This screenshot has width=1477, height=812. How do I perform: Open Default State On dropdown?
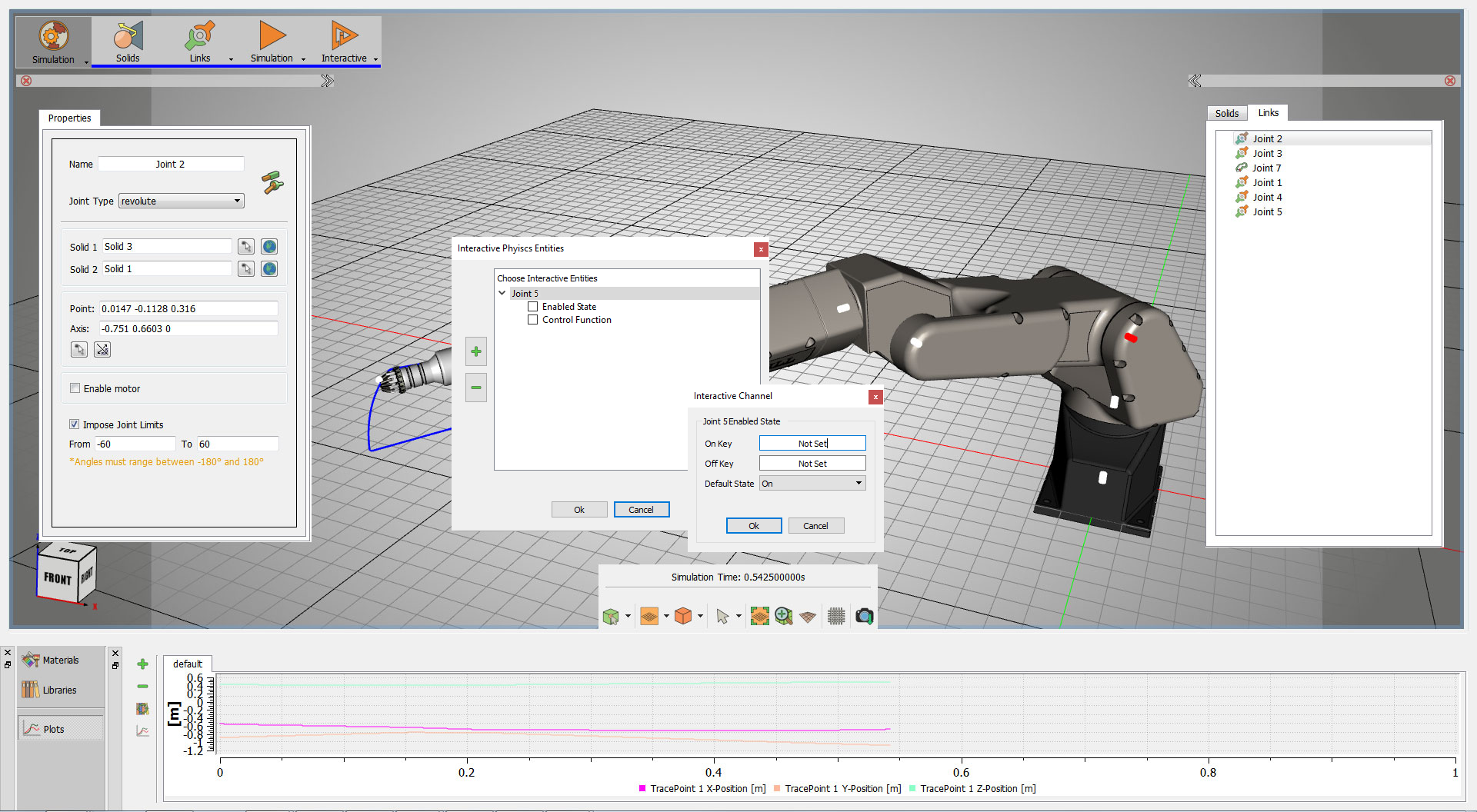[812, 484]
